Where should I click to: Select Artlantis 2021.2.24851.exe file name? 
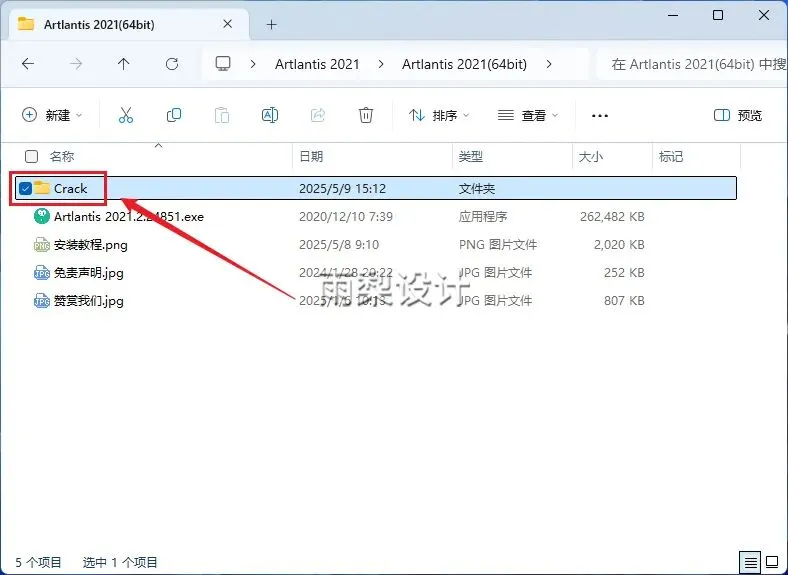click(x=129, y=217)
